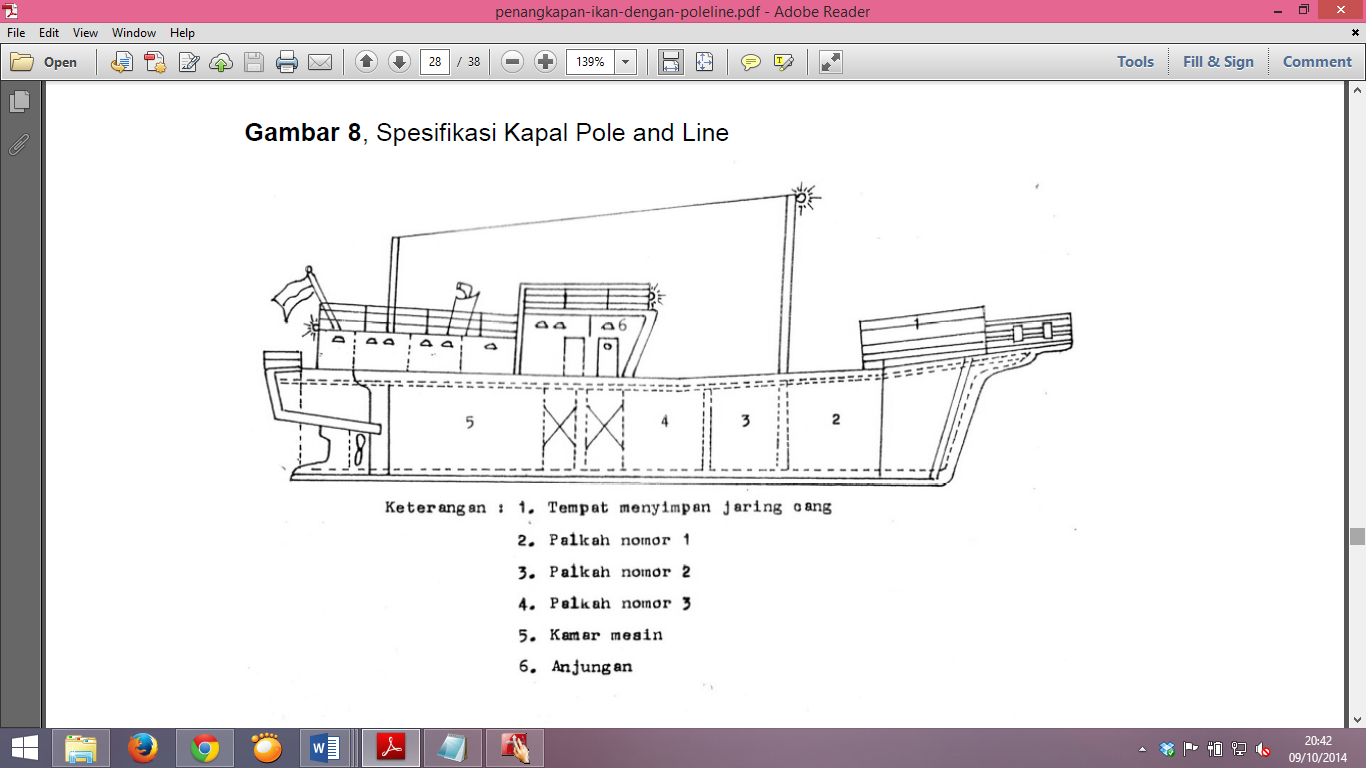Click the upload to cloud icon
The width and height of the screenshot is (1366, 768).
221,62
